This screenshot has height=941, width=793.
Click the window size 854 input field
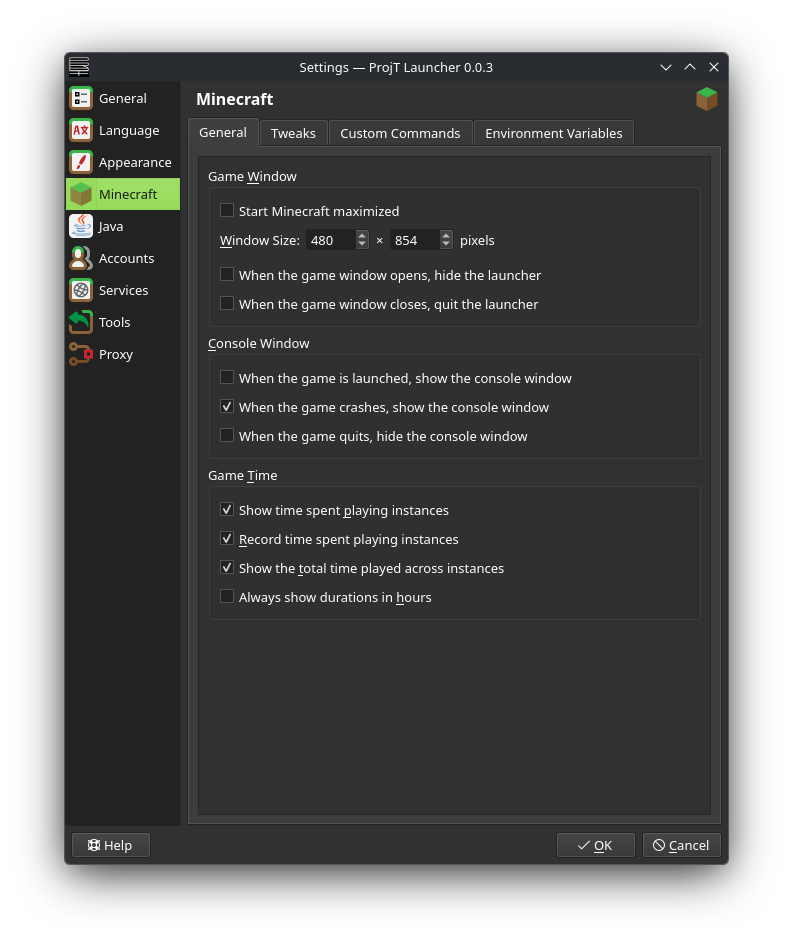(x=415, y=240)
